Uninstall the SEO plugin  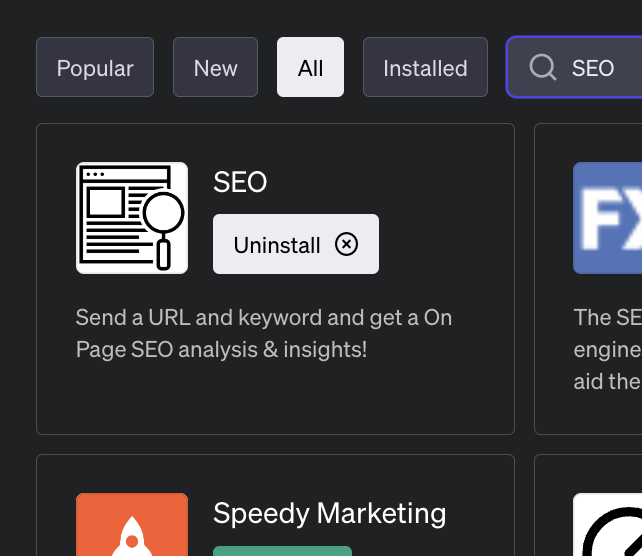296,244
